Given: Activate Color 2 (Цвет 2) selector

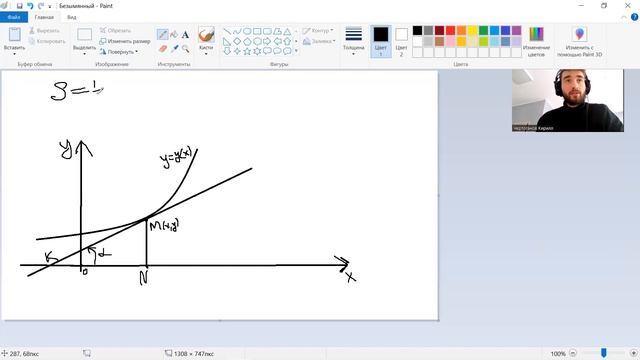Looking at the screenshot, I should [x=401, y=41].
